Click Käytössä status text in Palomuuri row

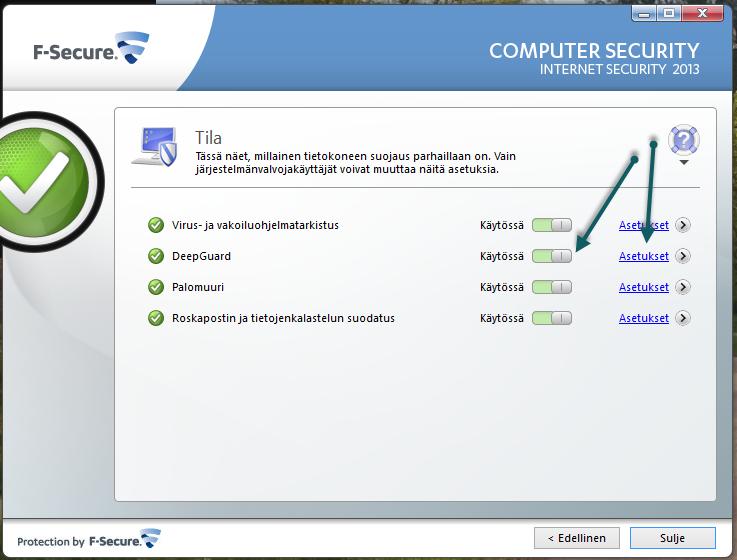tap(502, 287)
